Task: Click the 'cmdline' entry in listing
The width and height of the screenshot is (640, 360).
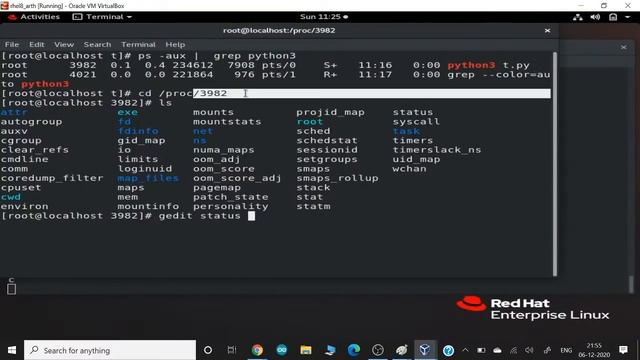Action: click(x=24, y=159)
